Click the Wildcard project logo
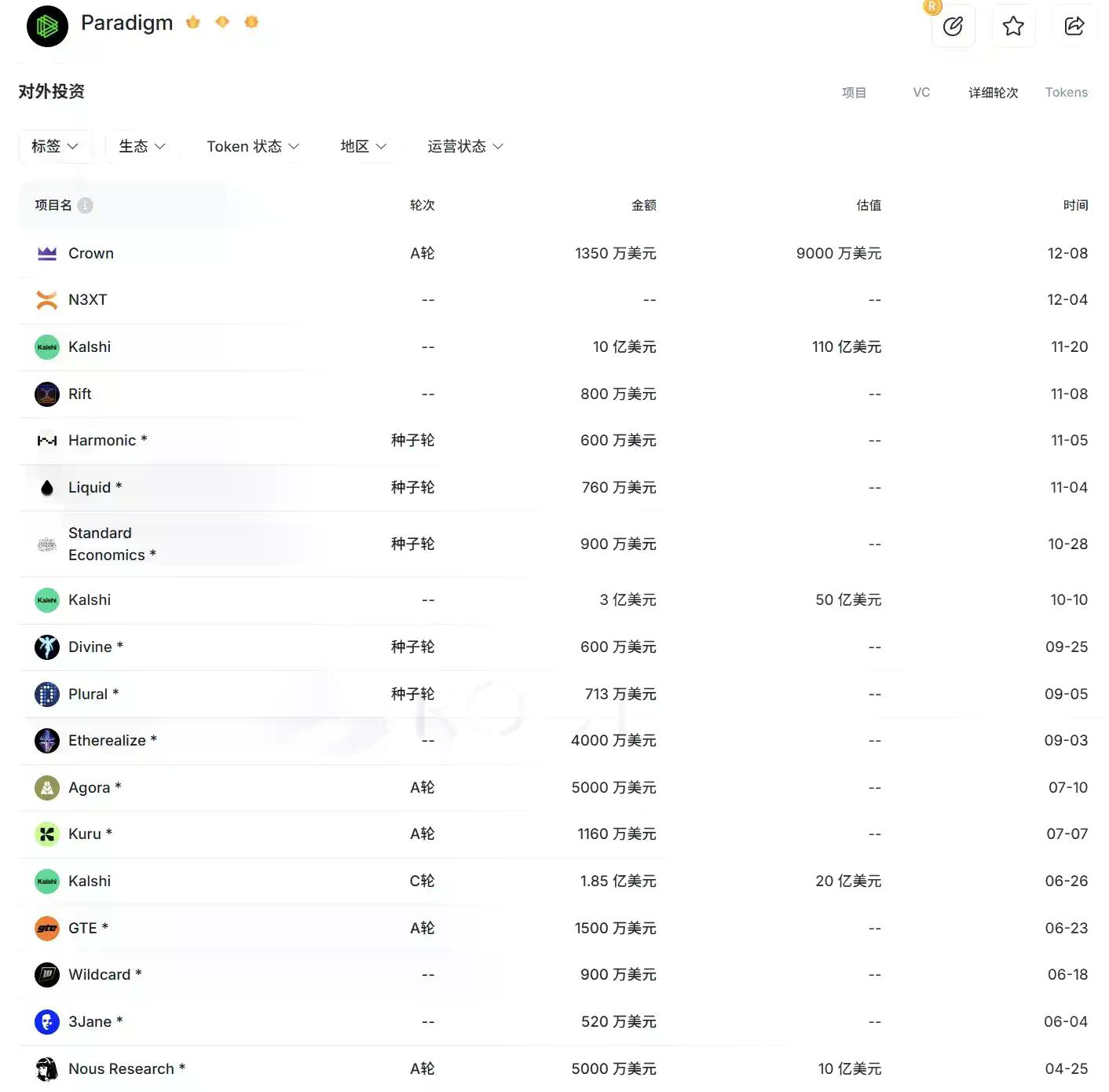The height and width of the screenshot is (1092, 1109). point(47,974)
